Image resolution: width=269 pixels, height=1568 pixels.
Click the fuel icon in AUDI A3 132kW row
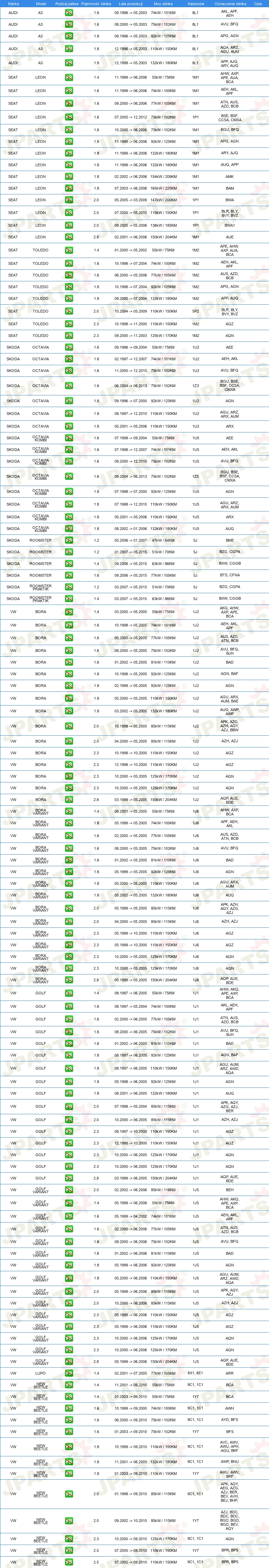[69, 63]
